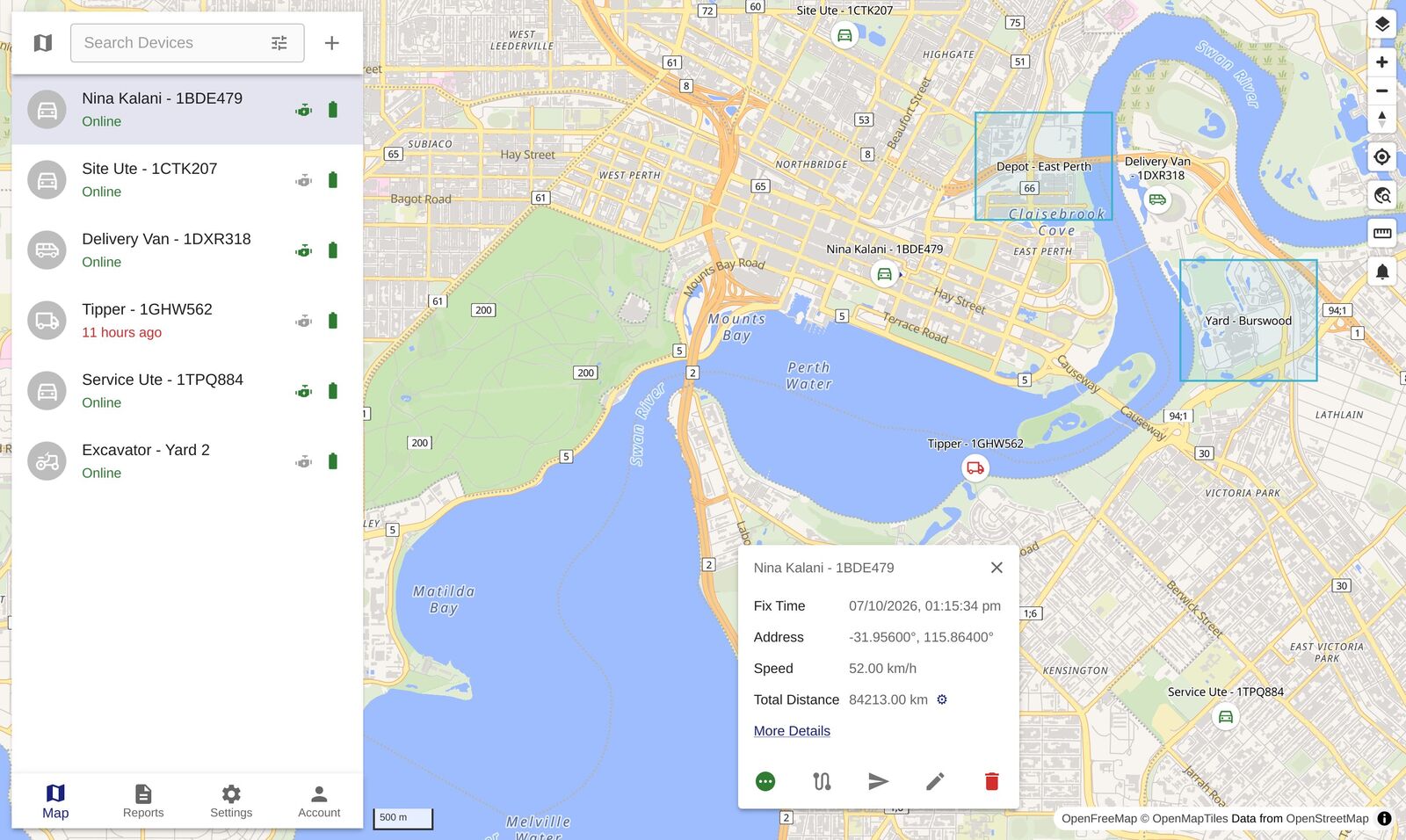
Task: Click ignition status icon for Delivery Van
Action: tap(304, 250)
